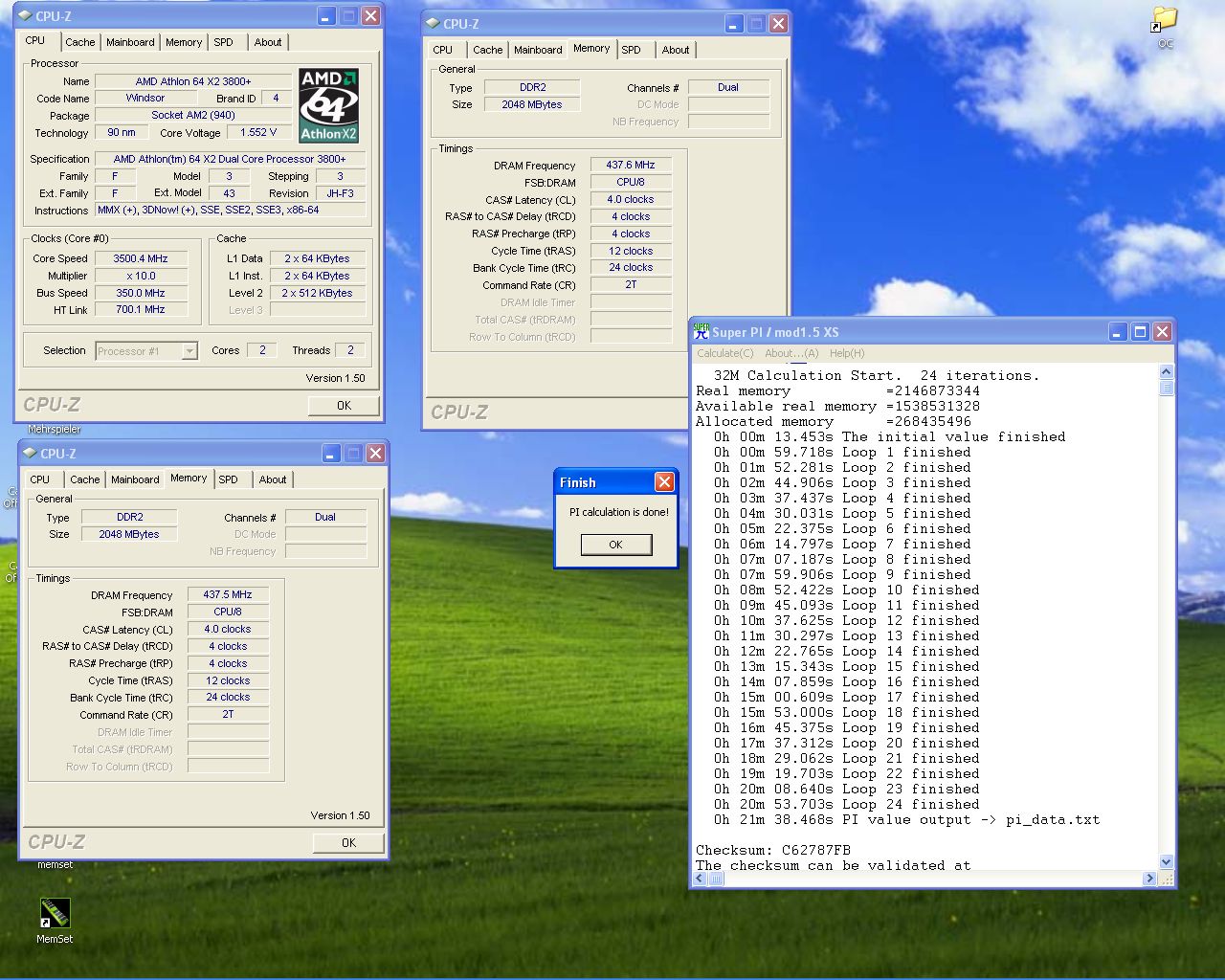Click the 'Loop 24 finished' line
Screen dimensions: 1225x980
847,805
